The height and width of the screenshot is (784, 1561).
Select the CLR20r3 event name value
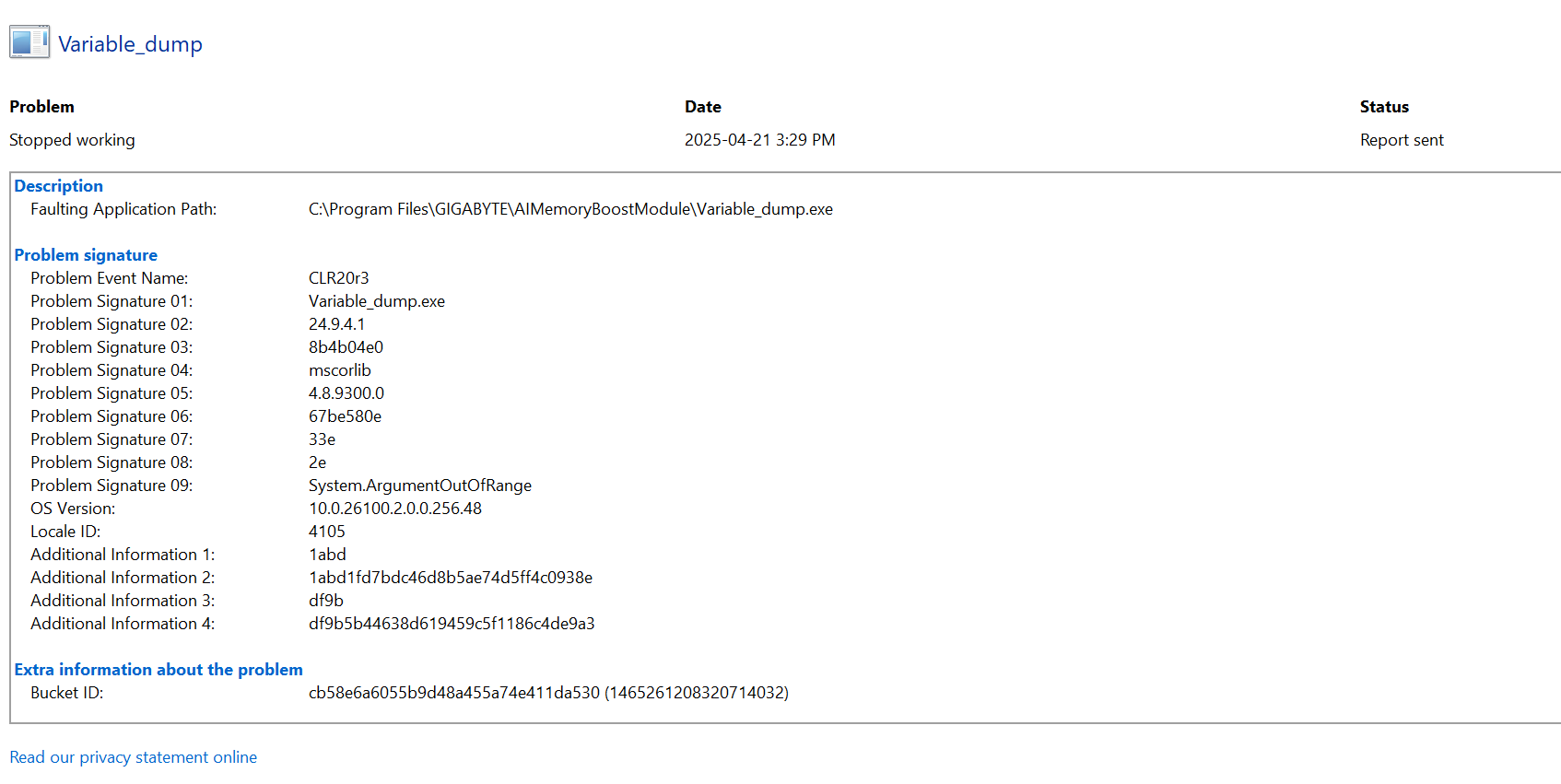point(338,278)
